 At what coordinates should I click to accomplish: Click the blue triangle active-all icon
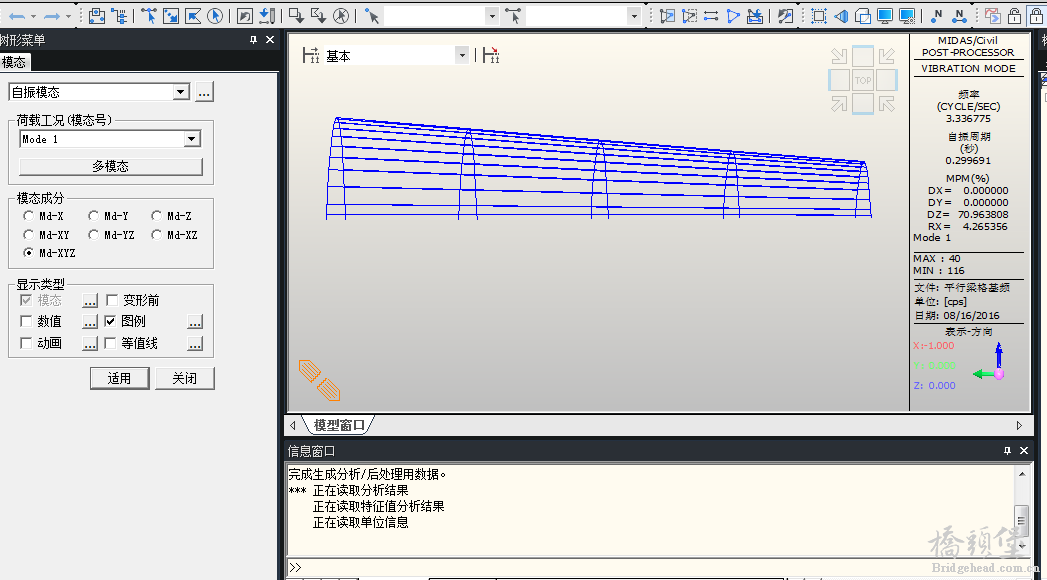coord(732,16)
